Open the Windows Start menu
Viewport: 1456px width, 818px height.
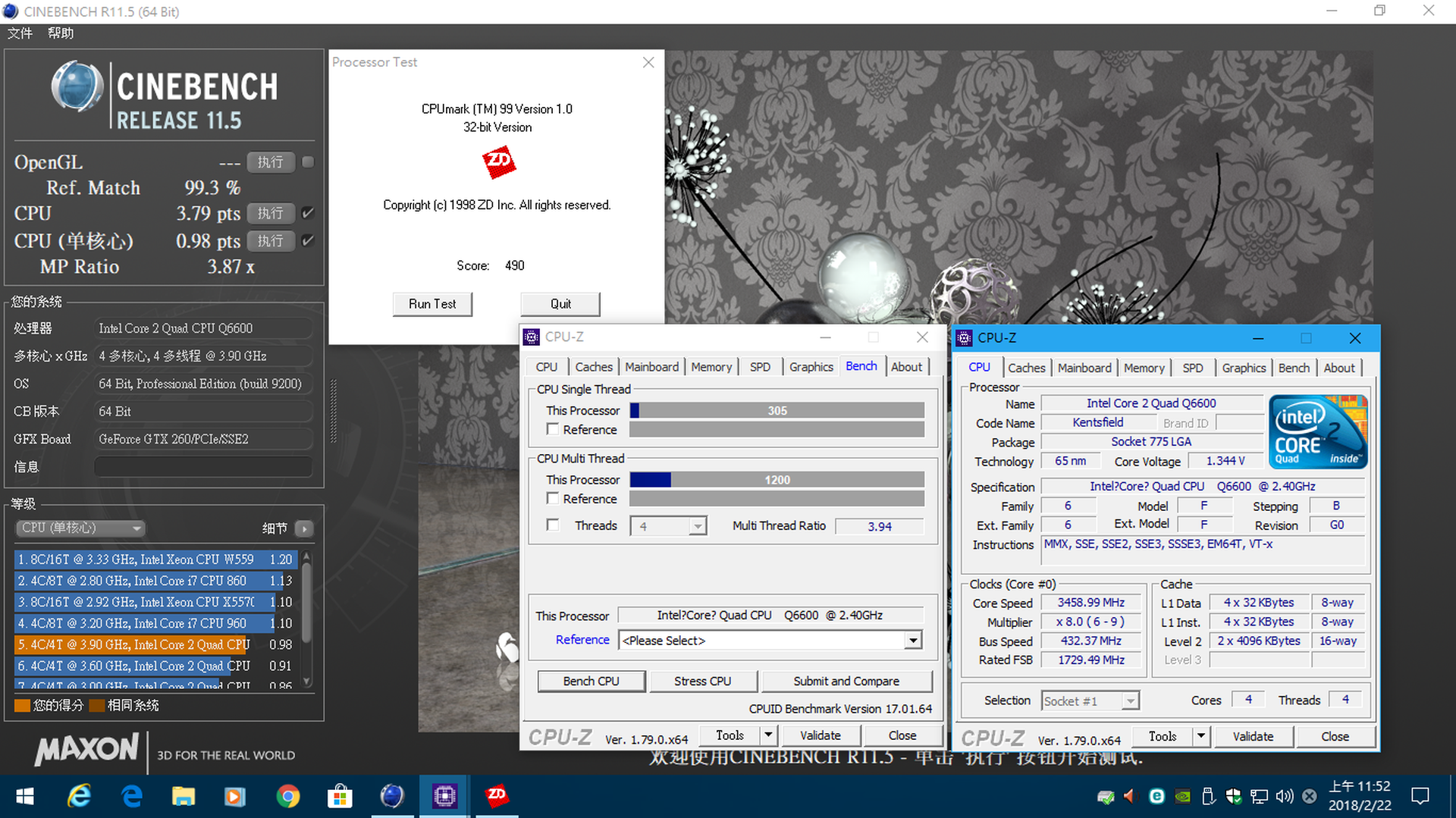tap(24, 796)
